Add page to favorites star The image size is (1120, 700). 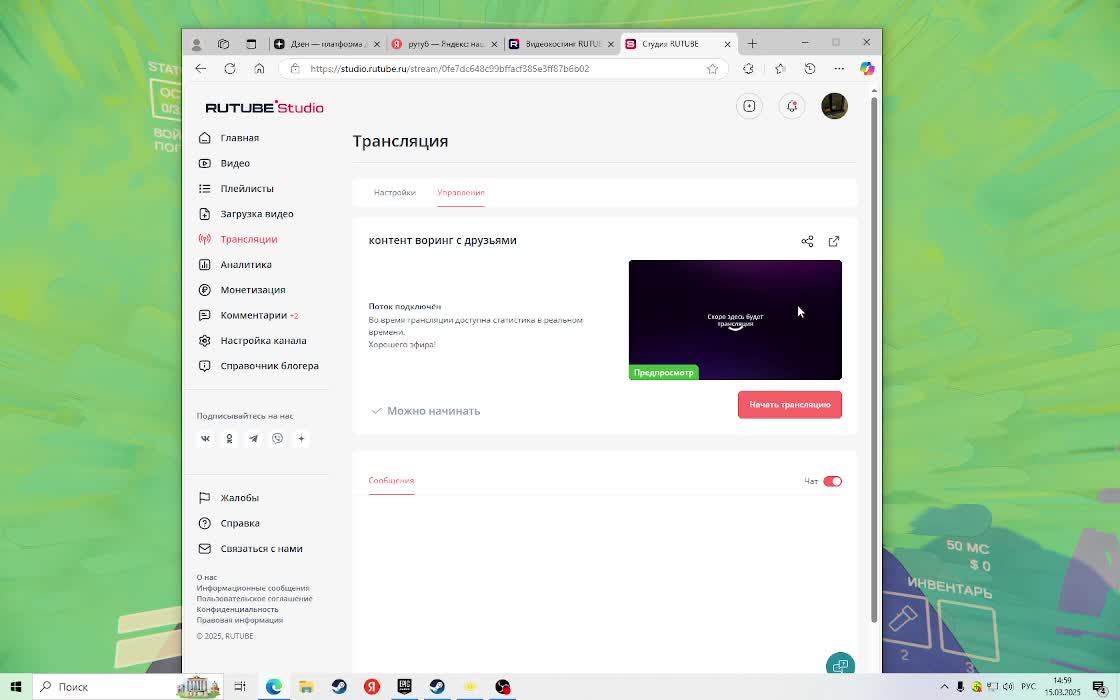pyautogui.click(x=712, y=69)
